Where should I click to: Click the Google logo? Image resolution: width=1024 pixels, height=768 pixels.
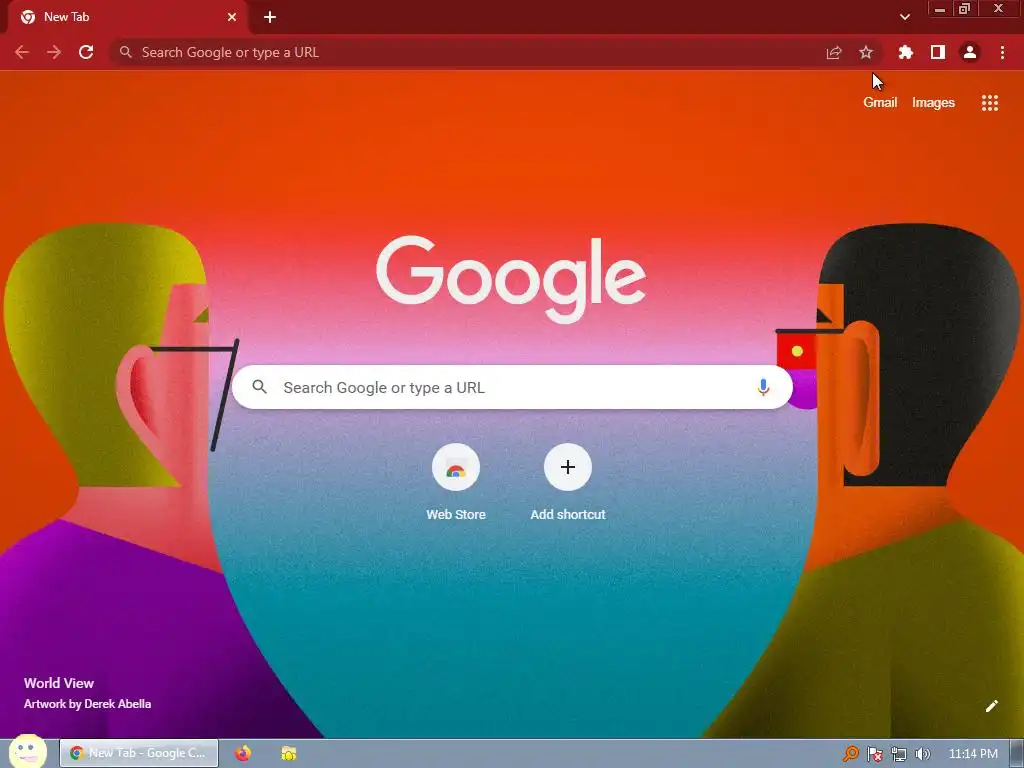click(x=511, y=278)
